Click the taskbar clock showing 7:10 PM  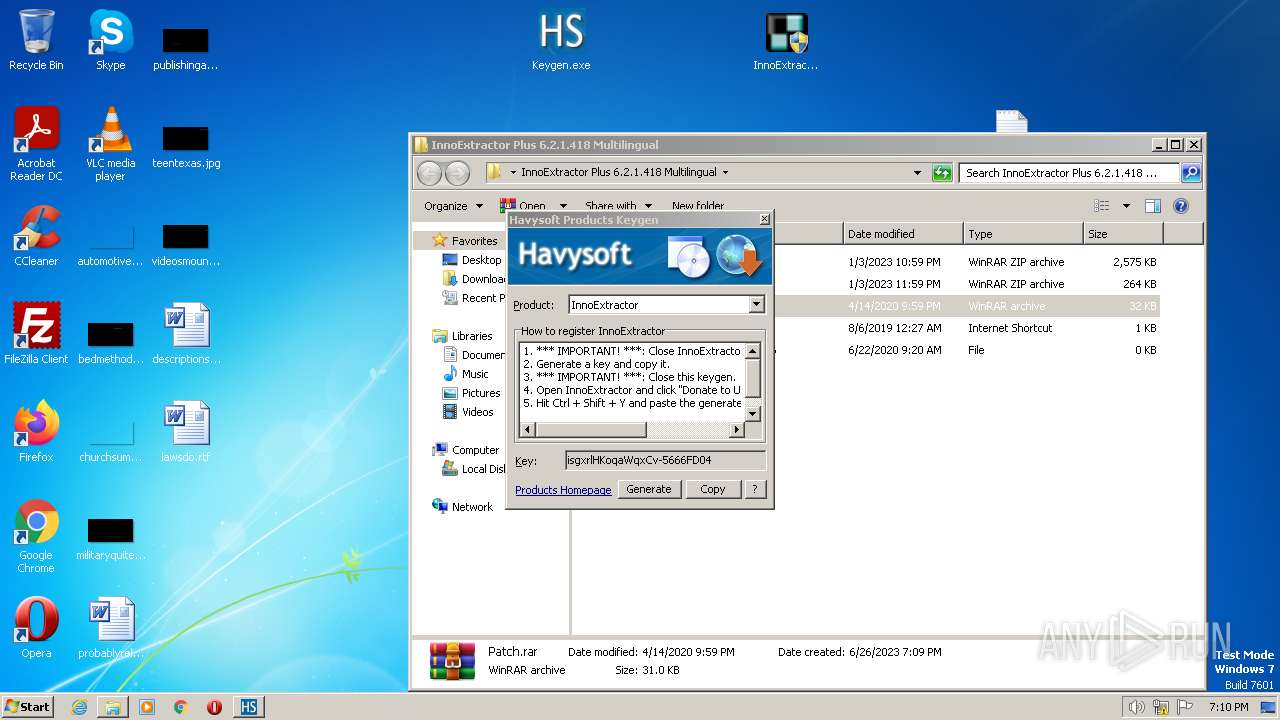1228,707
